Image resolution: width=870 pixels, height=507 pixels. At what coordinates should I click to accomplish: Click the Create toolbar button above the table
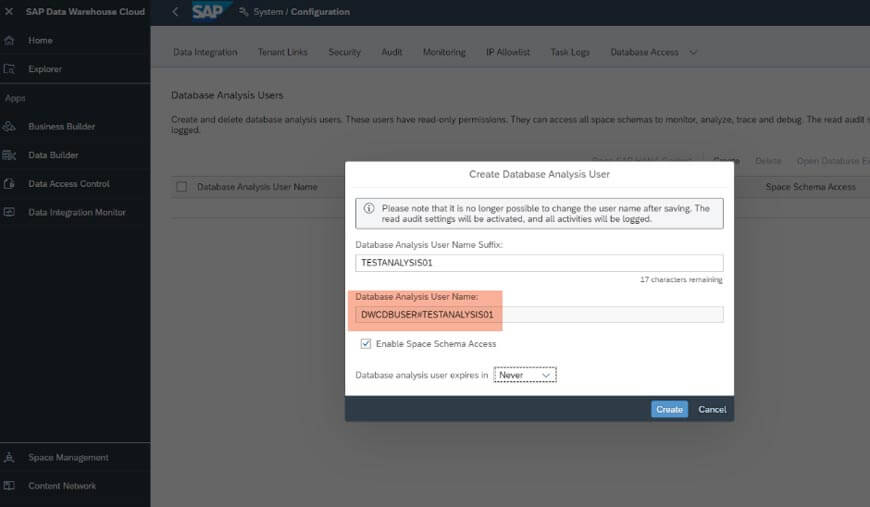click(x=726, y=161)
